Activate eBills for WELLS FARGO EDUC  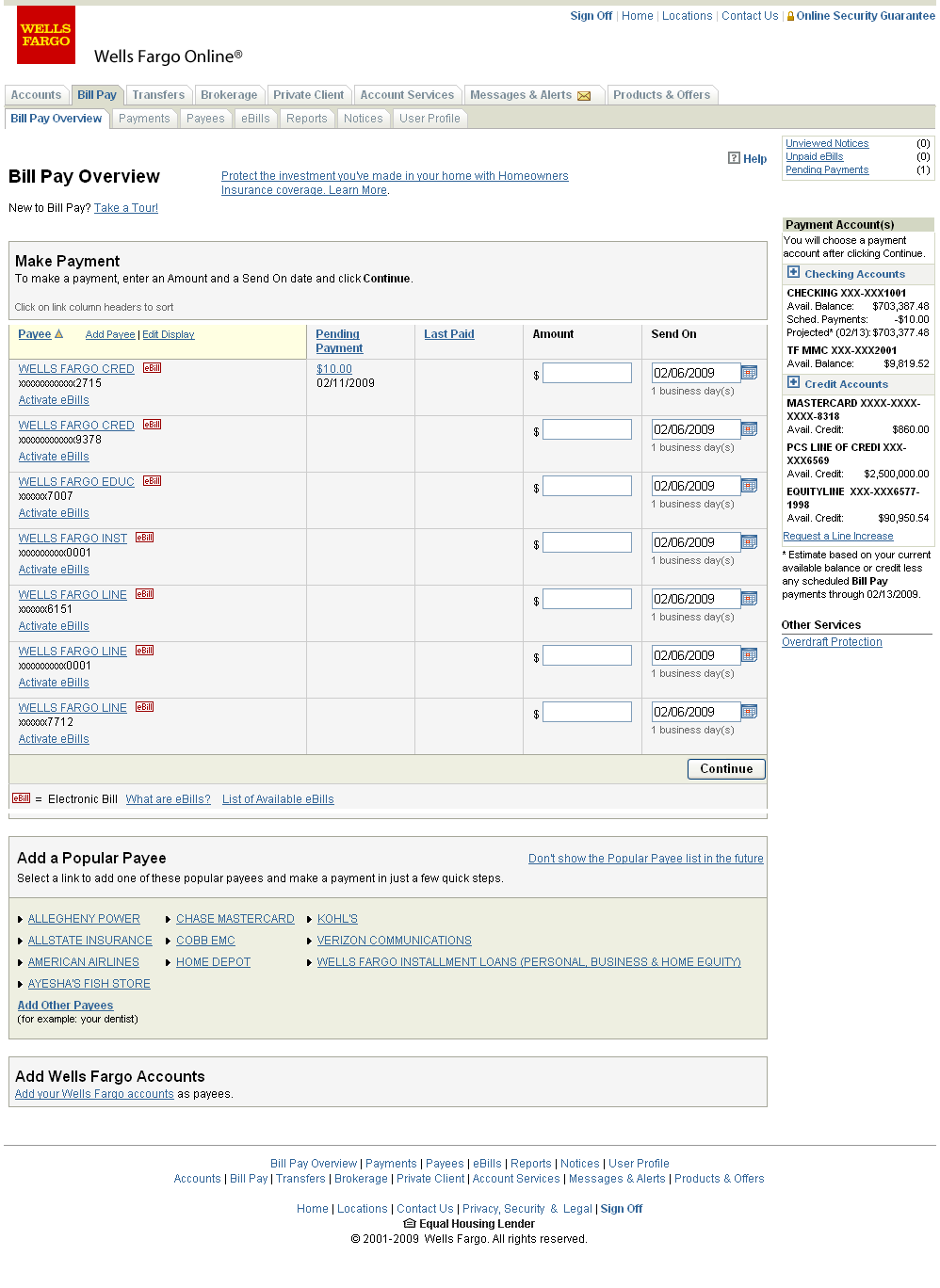click(x=54, y=513)
